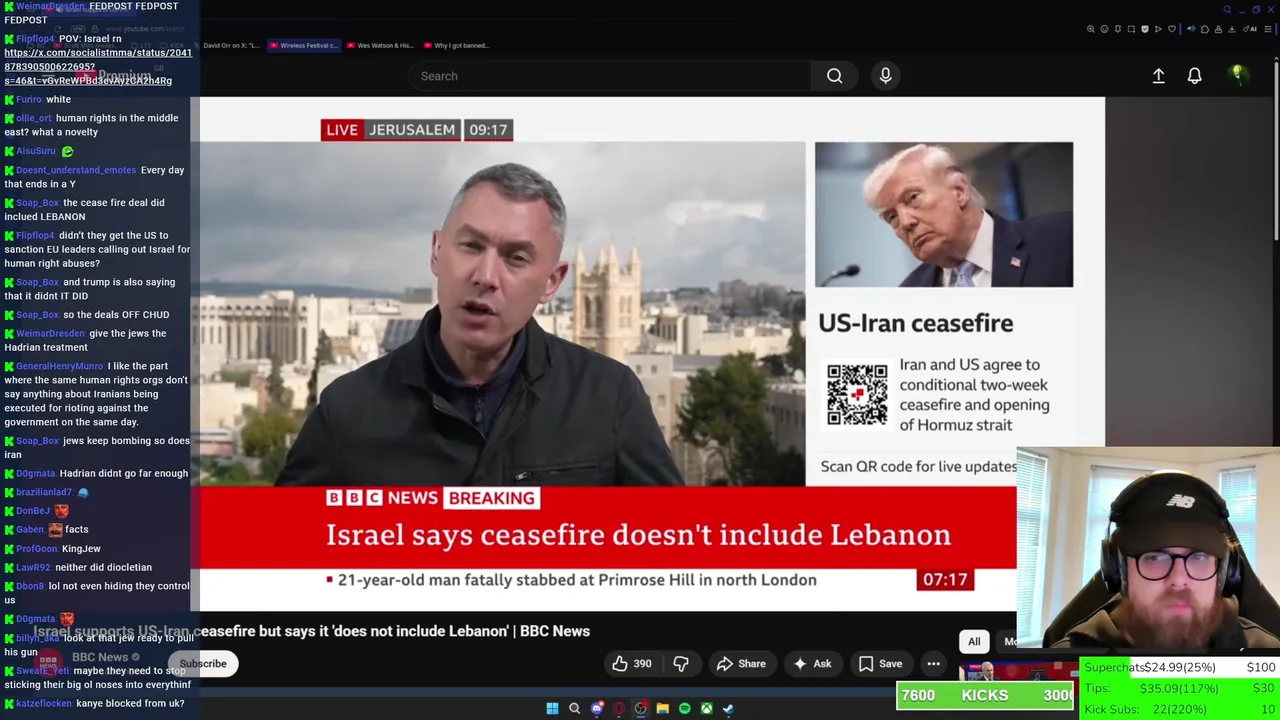
Task: Click username Soap_Box in 'cease fire deal' message
Action: pos(38,203)
